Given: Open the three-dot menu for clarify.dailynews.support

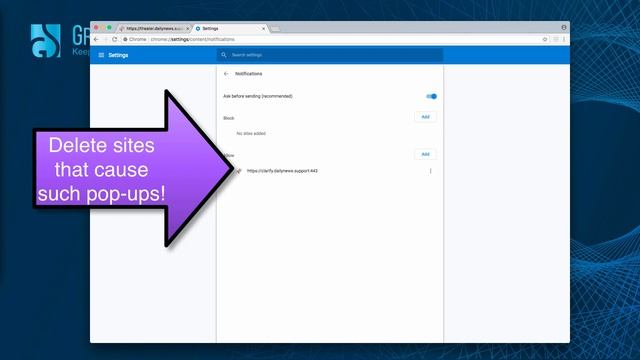Looking at the screenshot, I should (x=431, y=171).
